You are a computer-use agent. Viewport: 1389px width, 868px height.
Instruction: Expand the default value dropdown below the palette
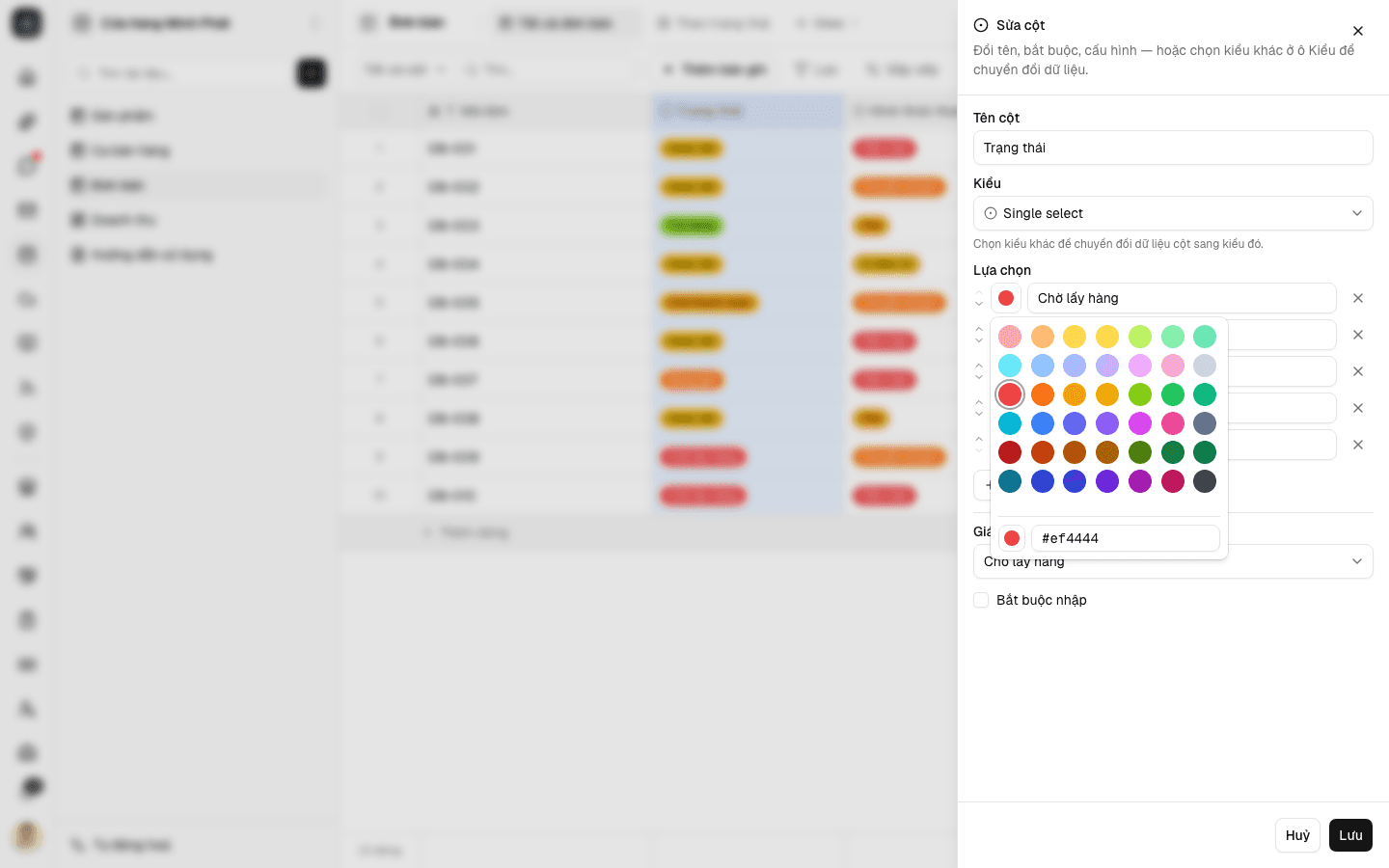coord(1173,561)
